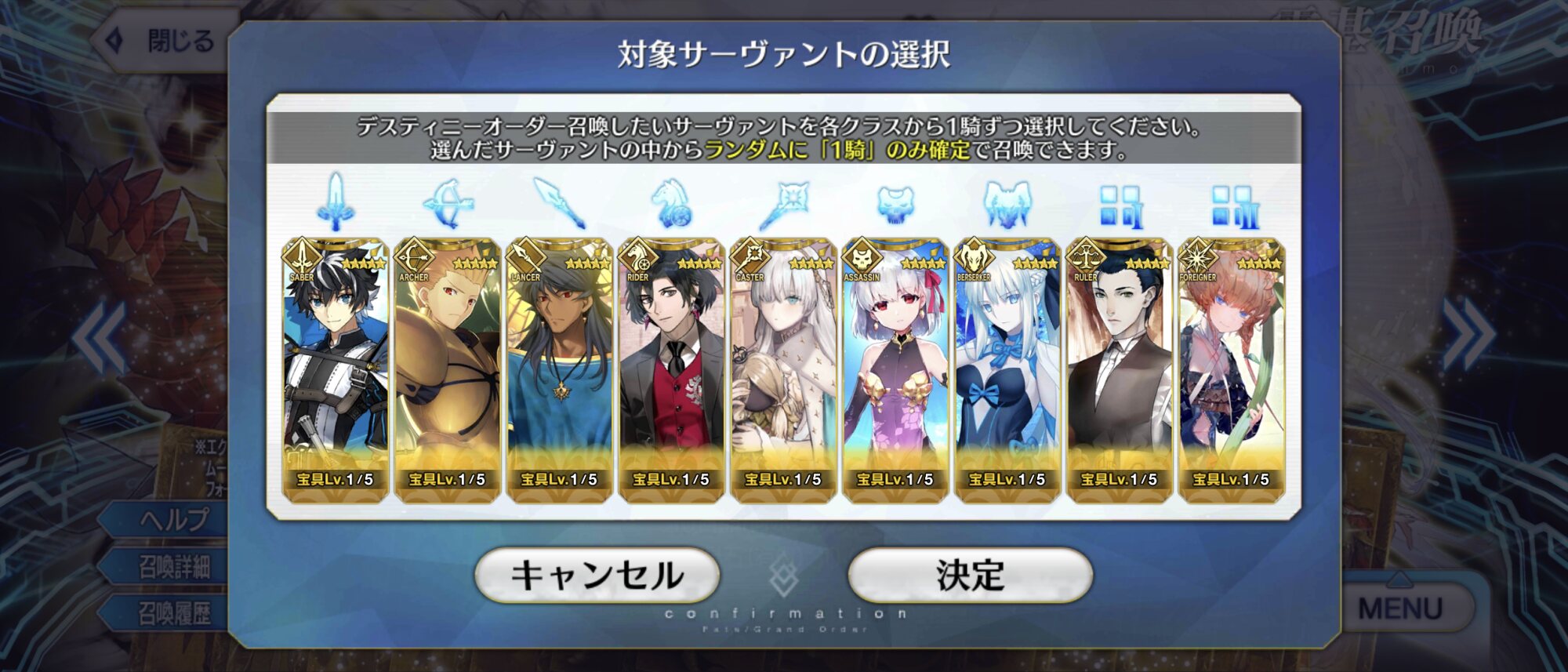
Task: Select the second Extra class icon
Action: coord(1232,206)
